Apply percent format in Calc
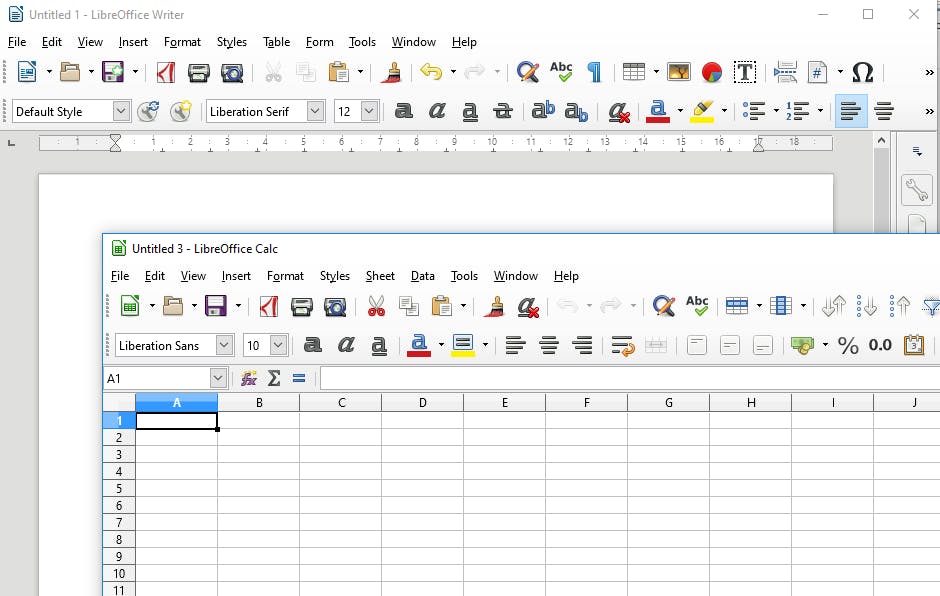Image resolution: width=940 pixels, height=596 pixels. point(848,344)
